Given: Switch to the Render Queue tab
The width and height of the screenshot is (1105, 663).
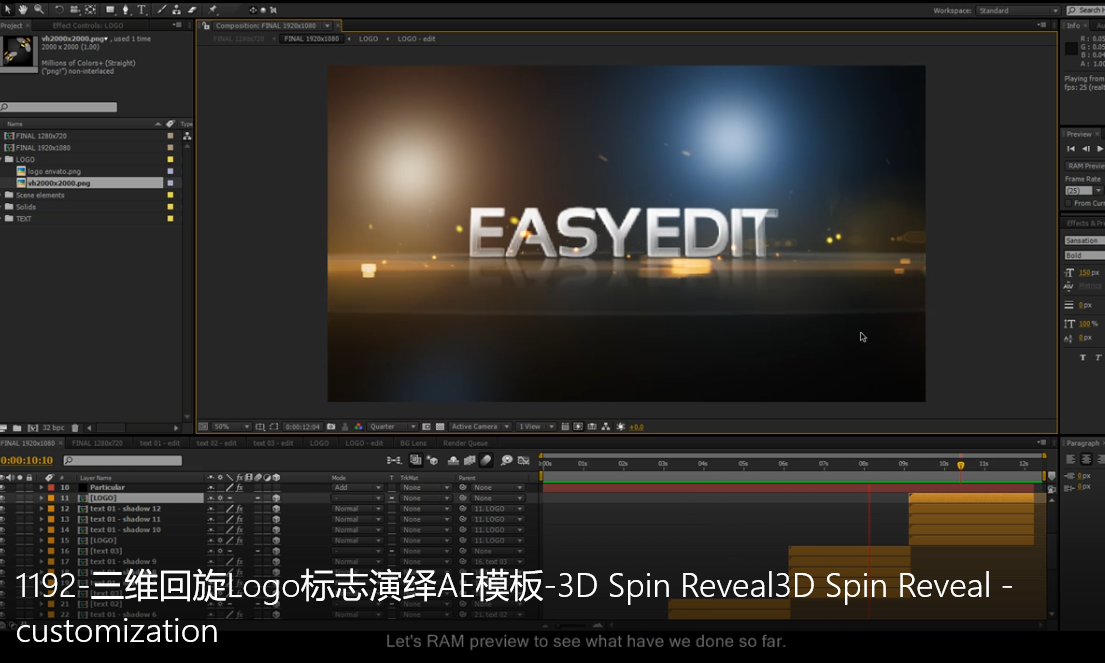Looking at the screenshot, I should (x=465, y=443).
